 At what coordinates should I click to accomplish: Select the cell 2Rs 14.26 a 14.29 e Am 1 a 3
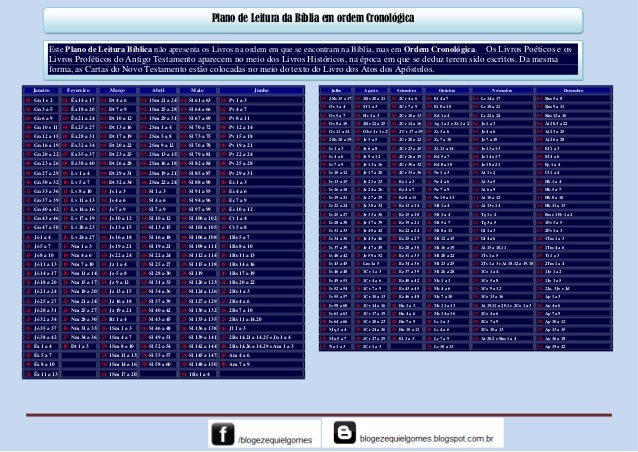click(262, 346)
